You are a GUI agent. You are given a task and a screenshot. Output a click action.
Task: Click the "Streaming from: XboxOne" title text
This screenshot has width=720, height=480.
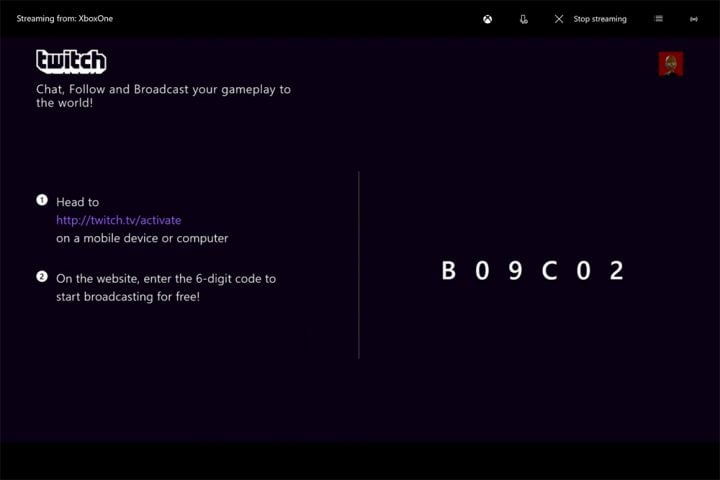click(65, 19)
